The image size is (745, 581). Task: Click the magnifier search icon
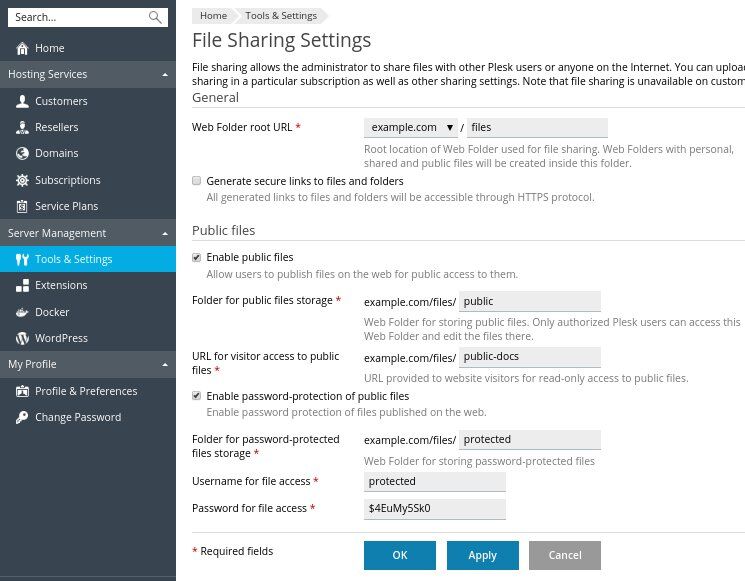(155, 17)
